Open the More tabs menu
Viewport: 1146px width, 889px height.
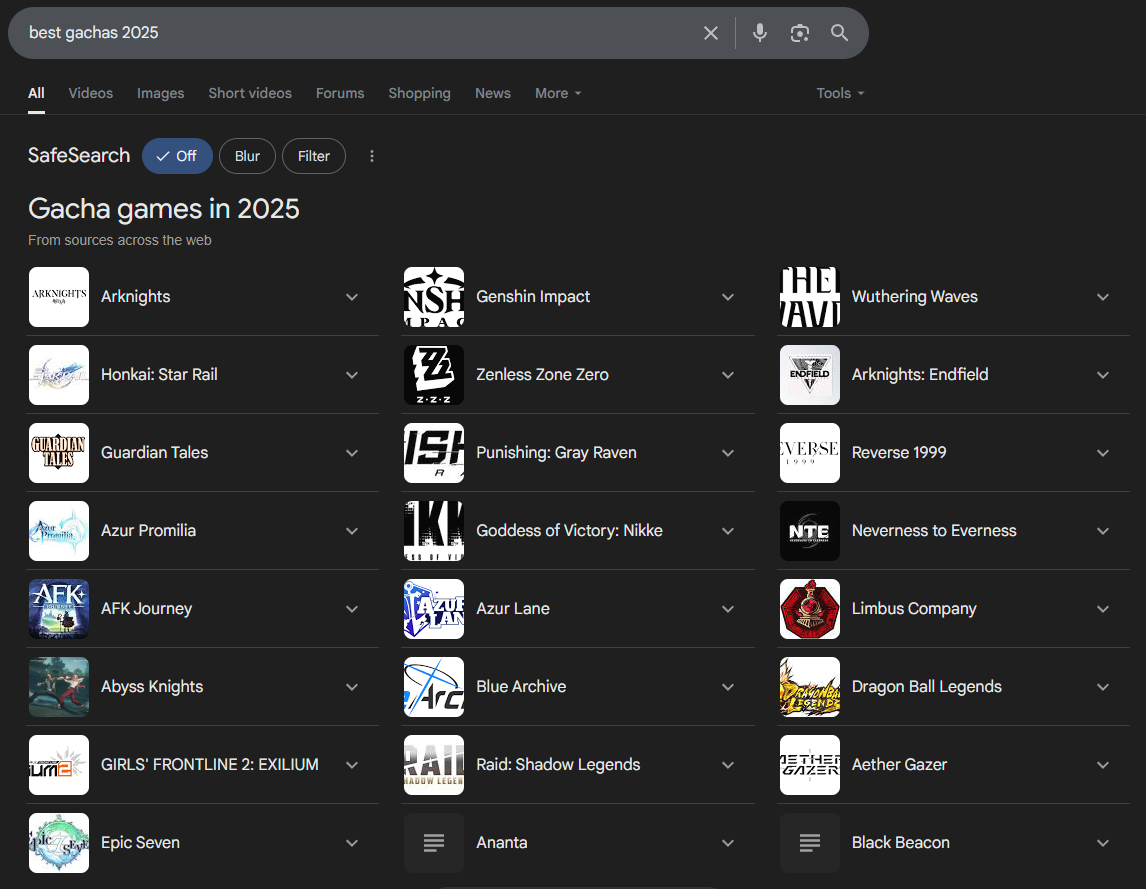click(x=558, y=93)
